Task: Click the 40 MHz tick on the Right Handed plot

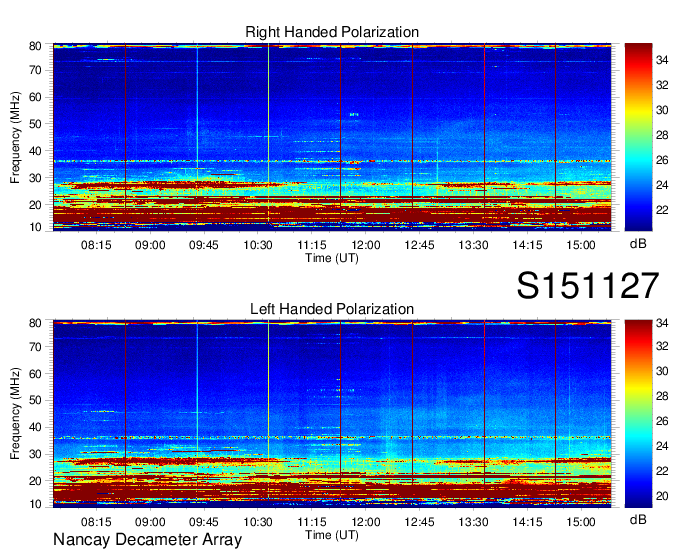Action: [35, 151]
